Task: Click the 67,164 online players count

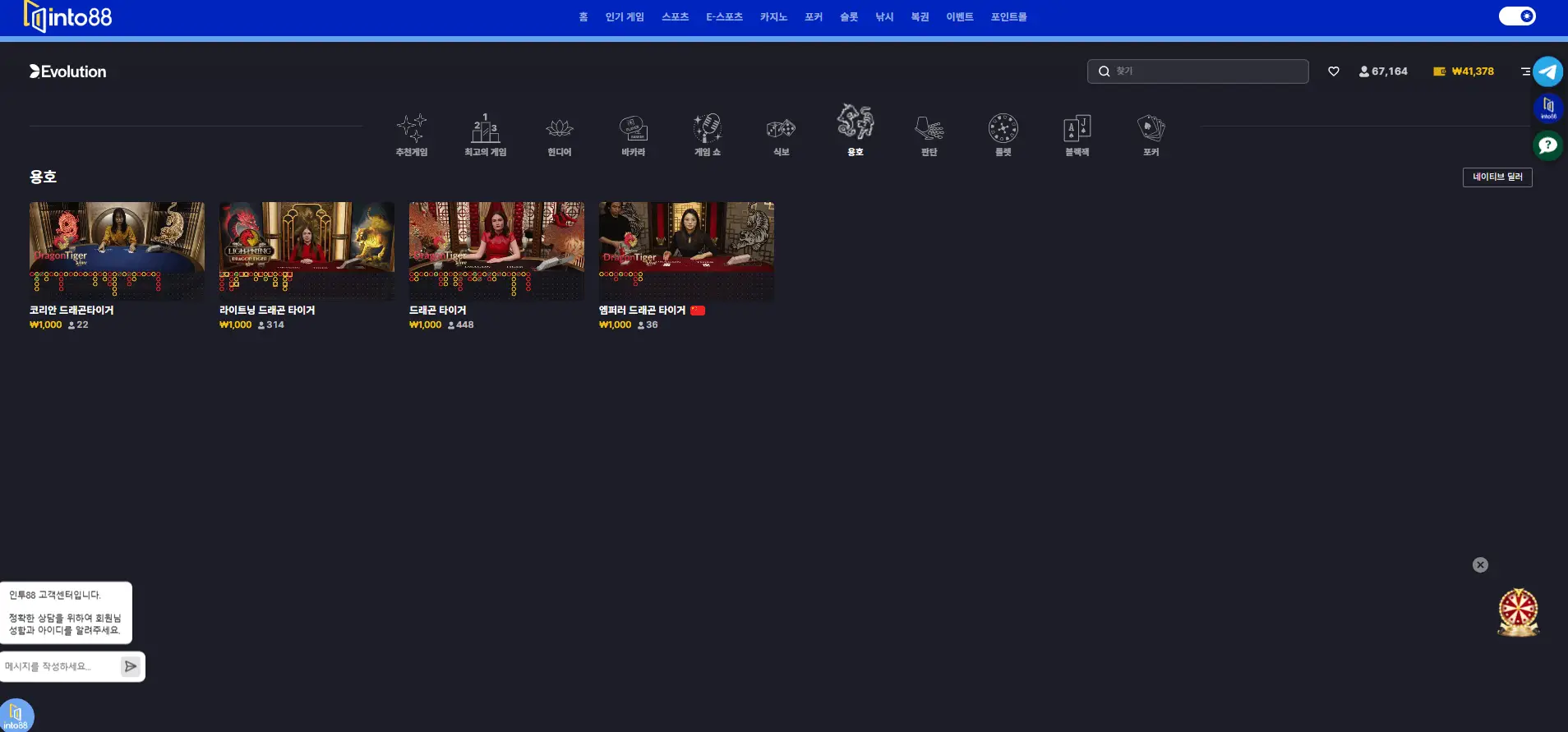Action: 1390,71
